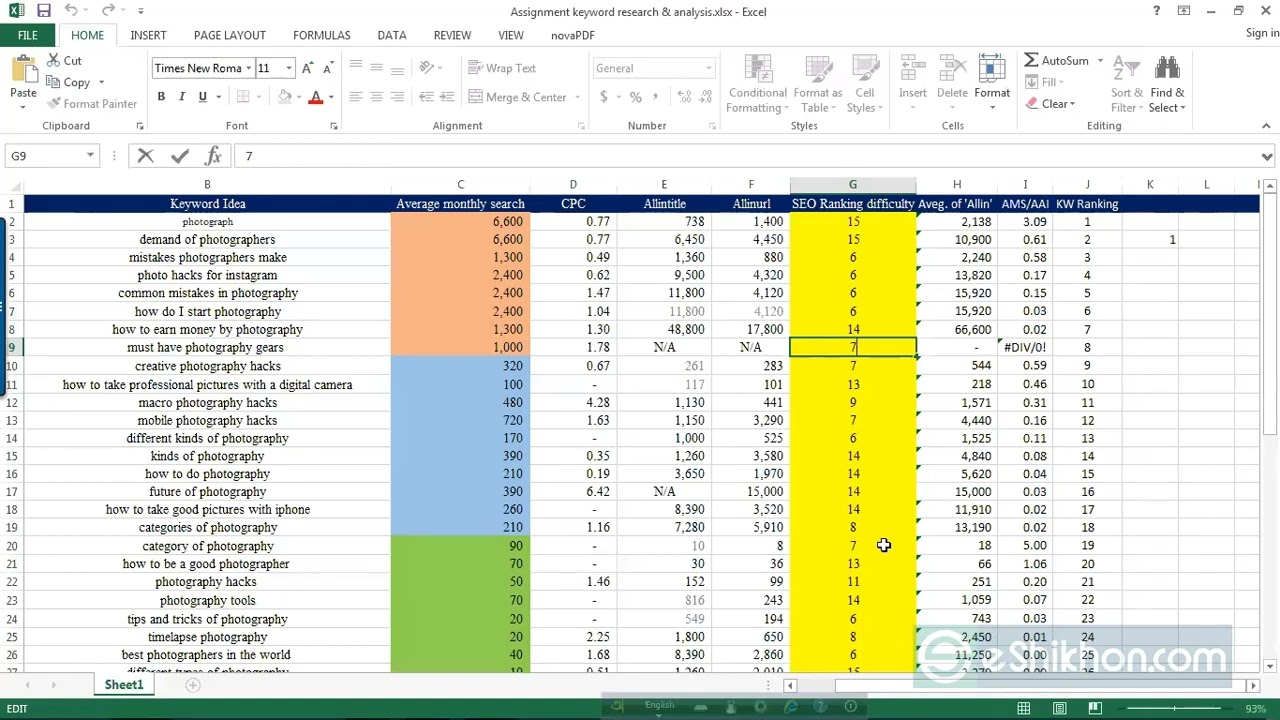Screen dimensions: 1280x720
Task: Apply borders using the borders icon
Action: (242, 97)
